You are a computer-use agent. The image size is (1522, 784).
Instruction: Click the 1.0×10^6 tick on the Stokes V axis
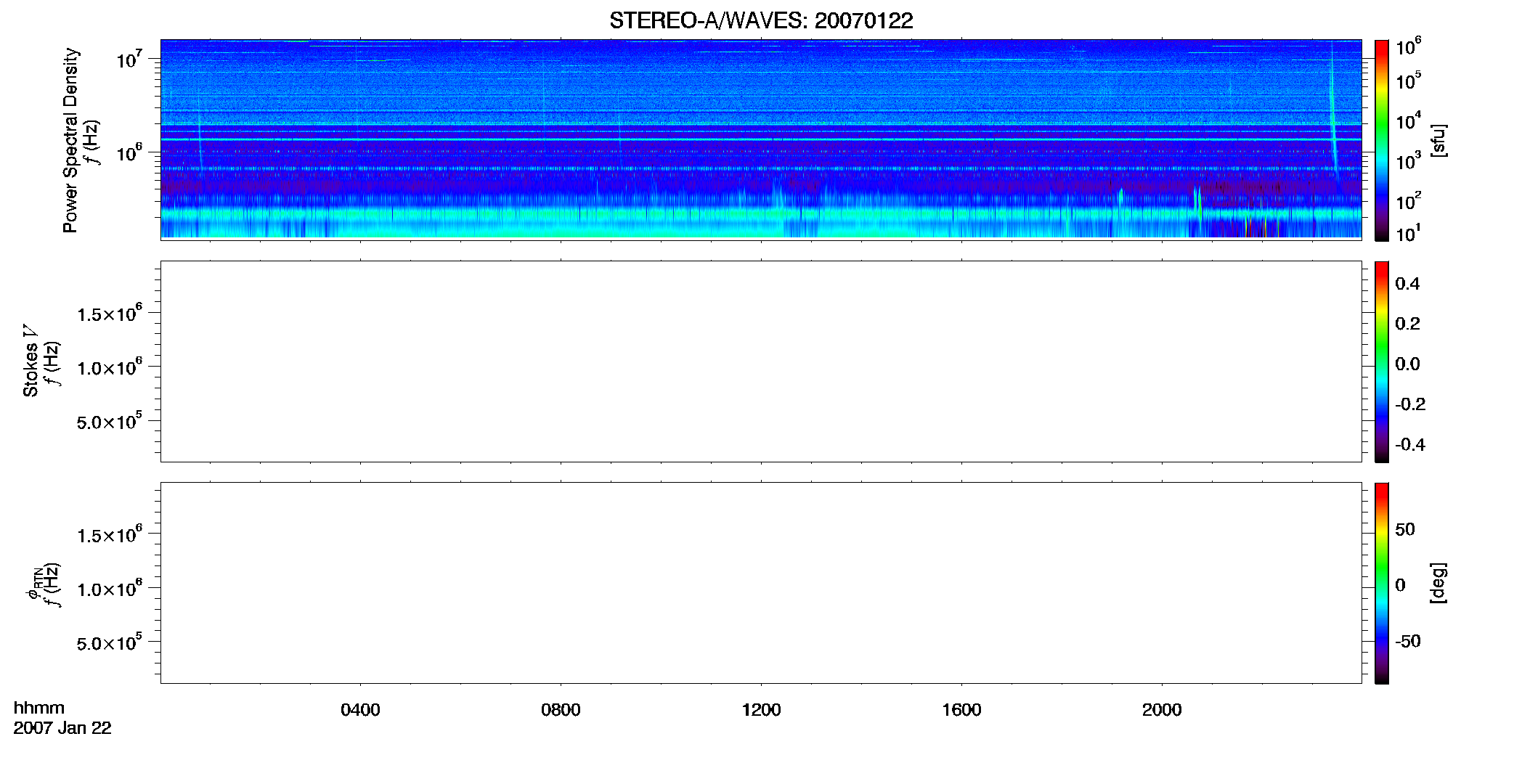tap(110, 367)
